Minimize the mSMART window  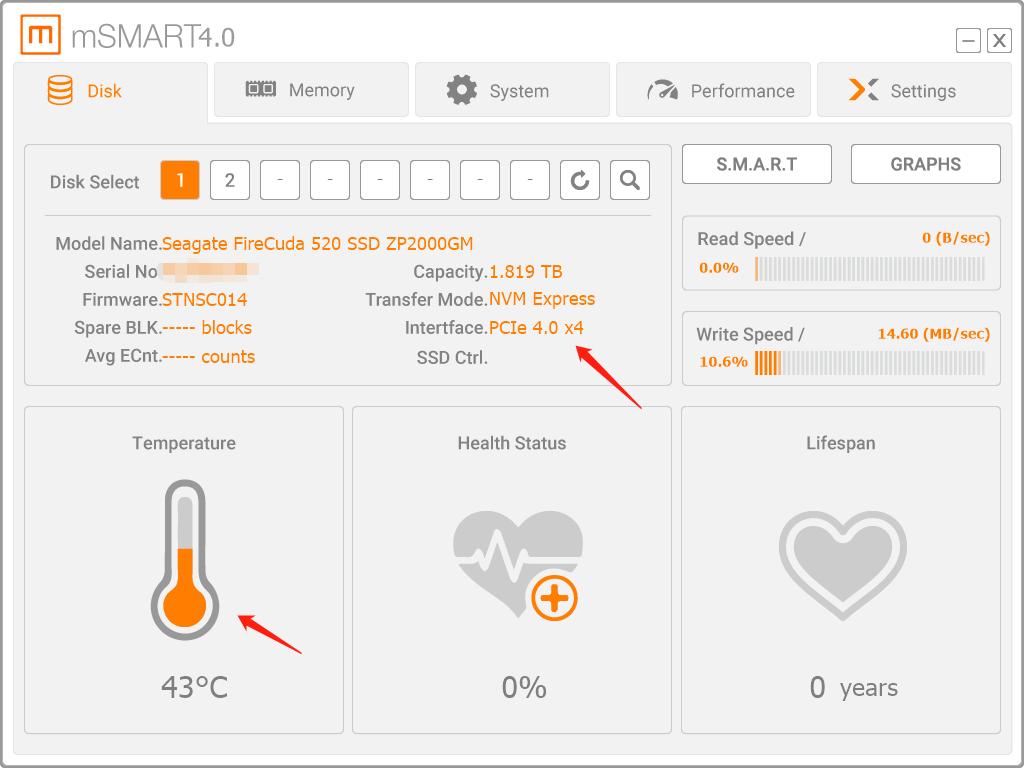(968, 40)
